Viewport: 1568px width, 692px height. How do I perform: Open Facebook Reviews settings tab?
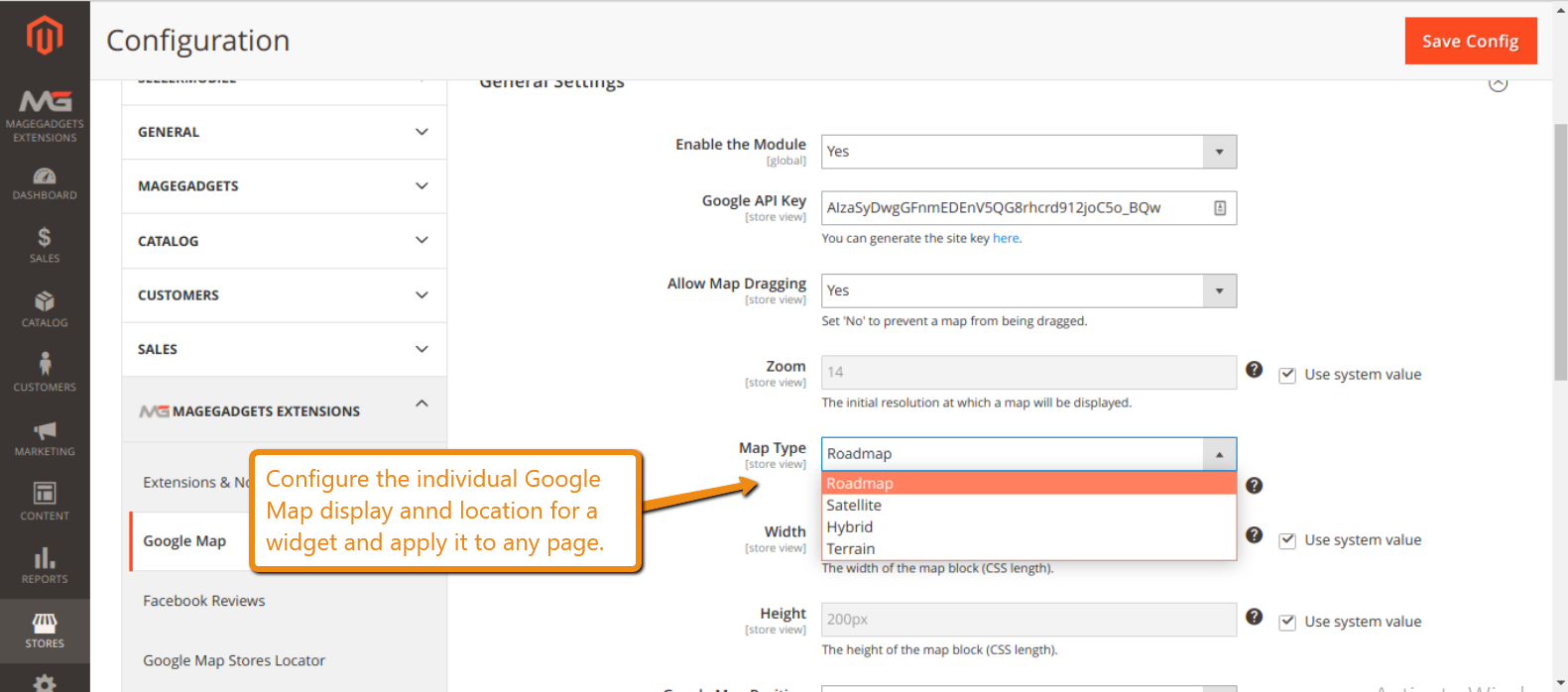click(204, 601)
